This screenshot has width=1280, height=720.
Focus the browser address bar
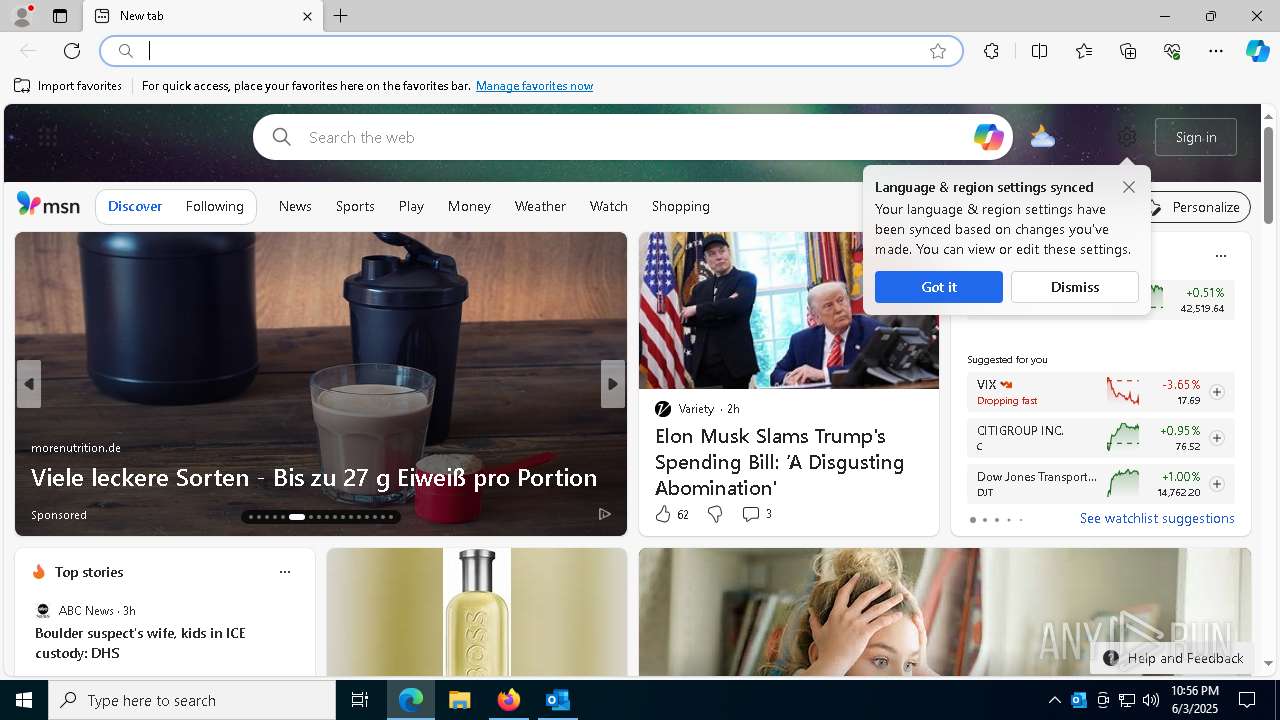click(531, 51)
